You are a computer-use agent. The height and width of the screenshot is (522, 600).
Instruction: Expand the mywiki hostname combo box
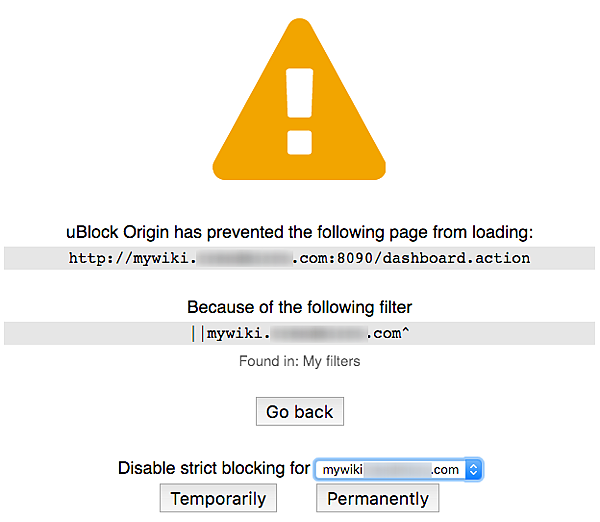398,469
